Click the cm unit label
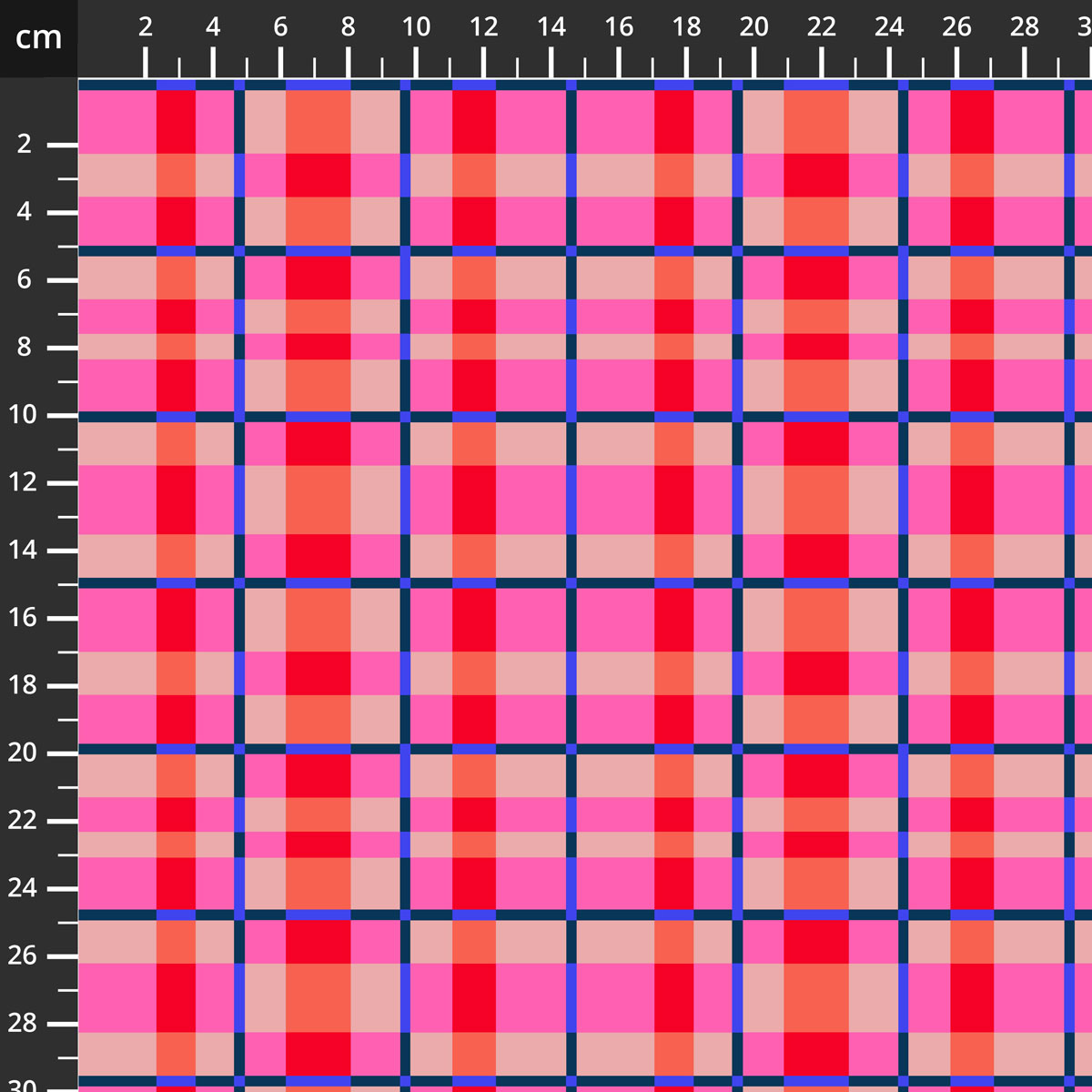 (38, 38)
